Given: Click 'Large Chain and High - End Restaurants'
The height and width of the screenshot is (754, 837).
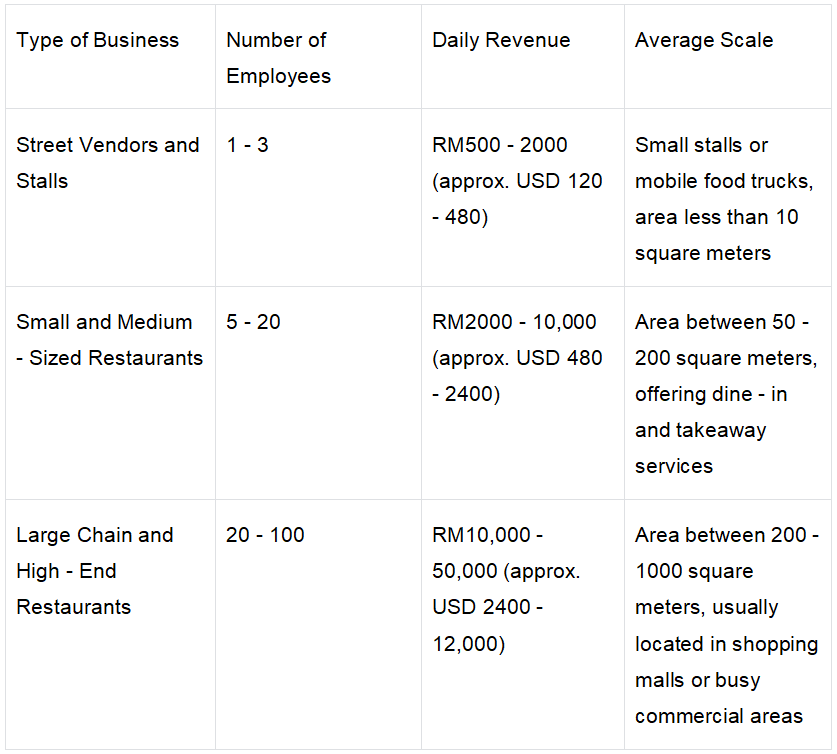Looking at the screenshot, I should pyautogui.click(x=95, y=571).
